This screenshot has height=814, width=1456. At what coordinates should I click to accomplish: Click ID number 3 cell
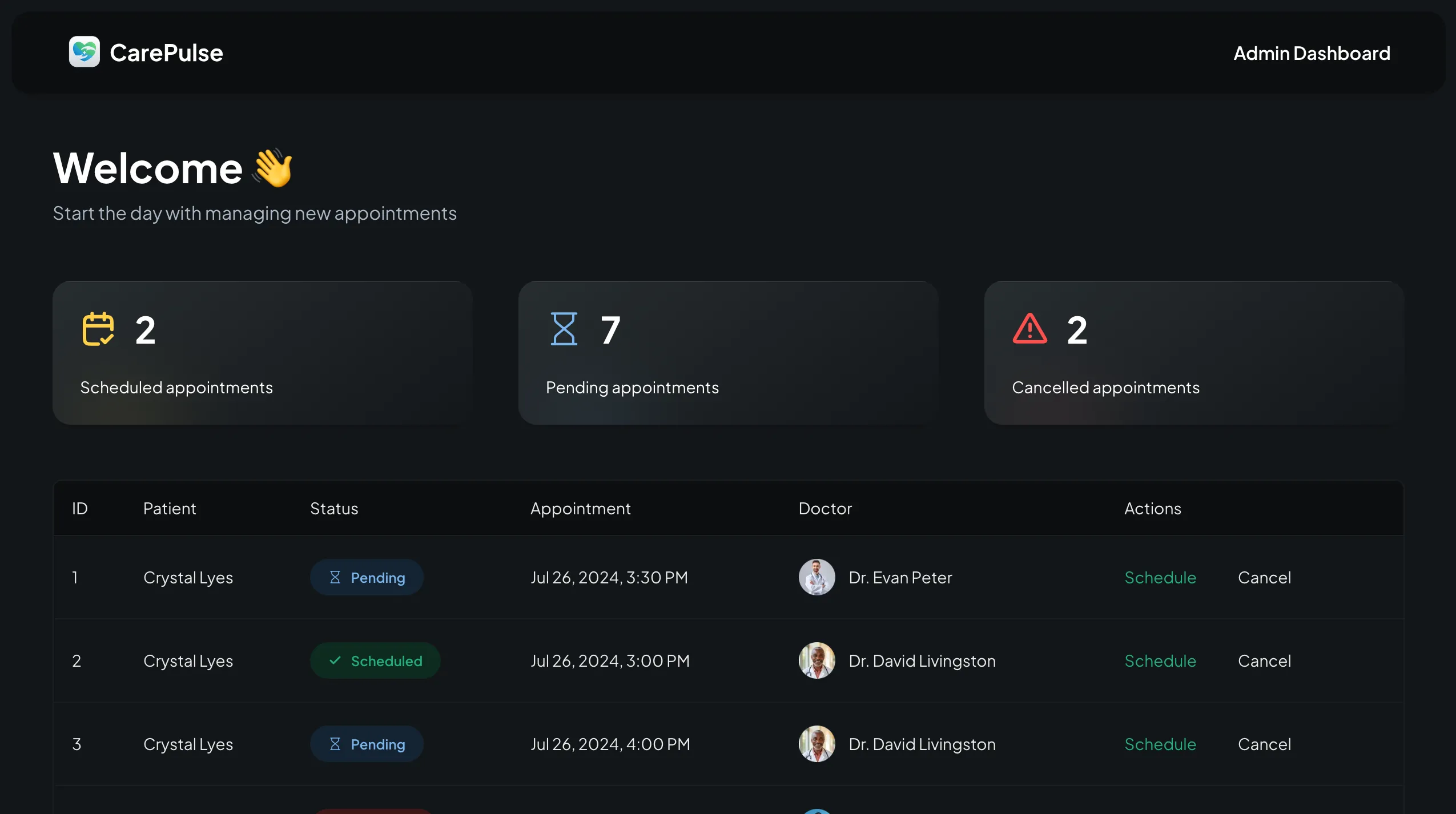pos(77,744)
